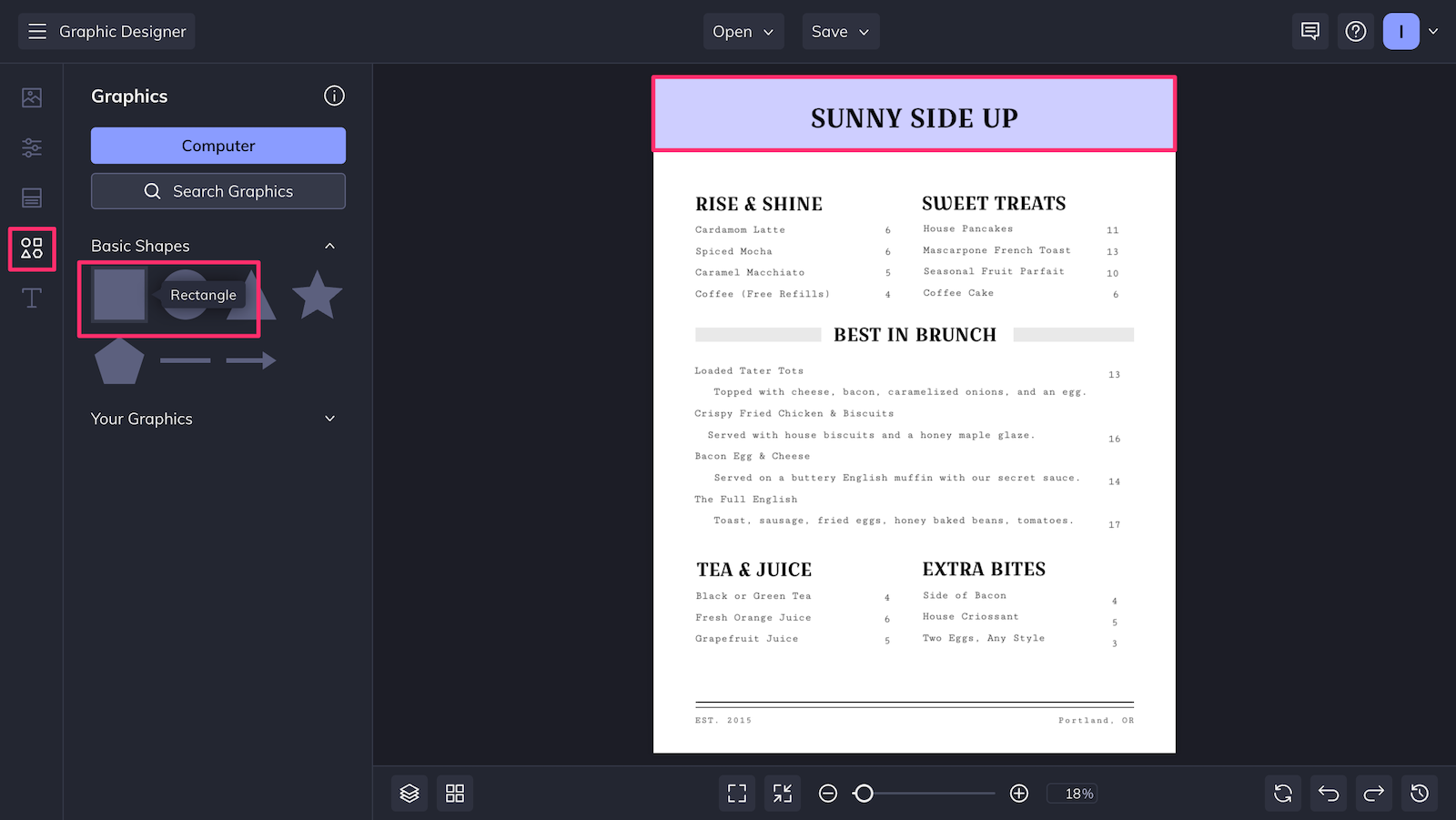The height and width of the screenshot is (820, 1456).
Task: Open the Layers panel
Action: (x=409, y=793)
